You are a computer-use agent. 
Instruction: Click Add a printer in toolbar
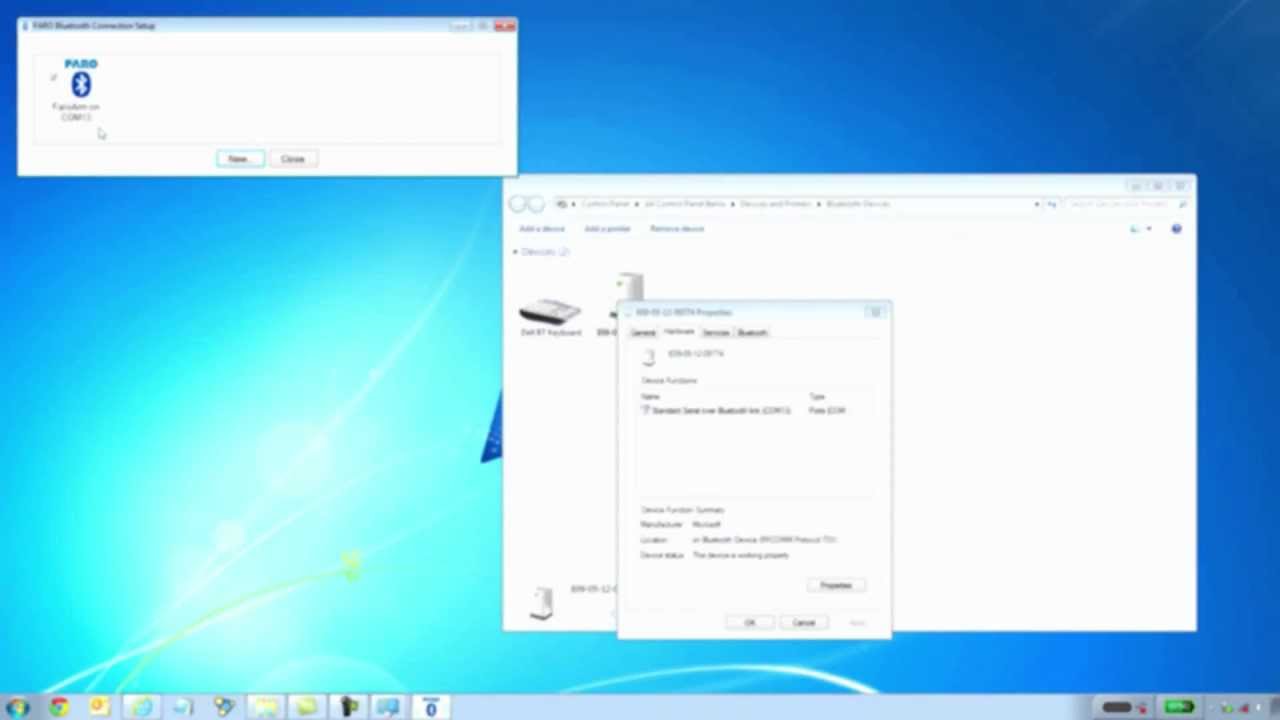click(607, 229)
